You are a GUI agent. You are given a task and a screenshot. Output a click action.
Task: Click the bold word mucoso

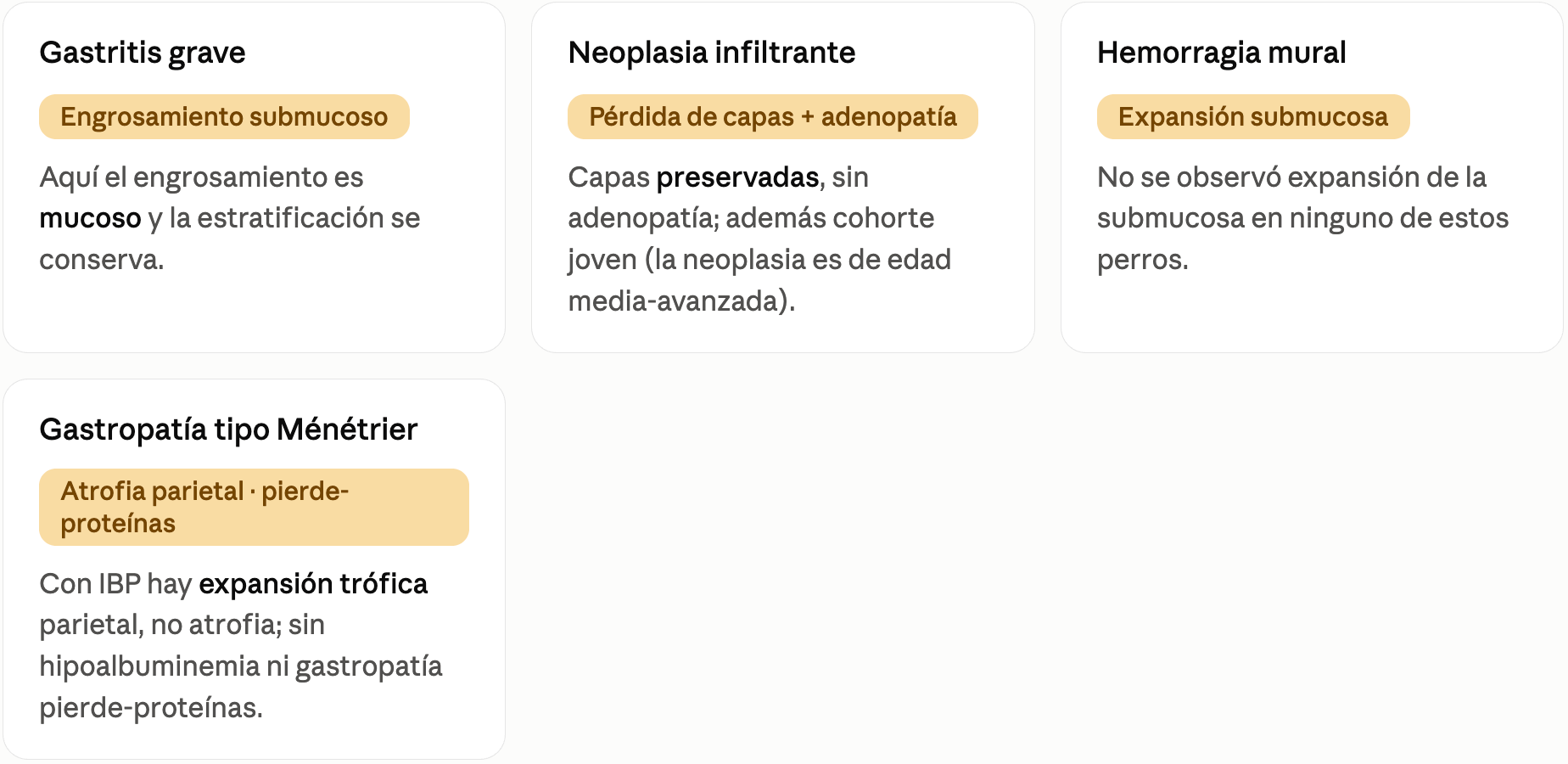click(90, 218)
